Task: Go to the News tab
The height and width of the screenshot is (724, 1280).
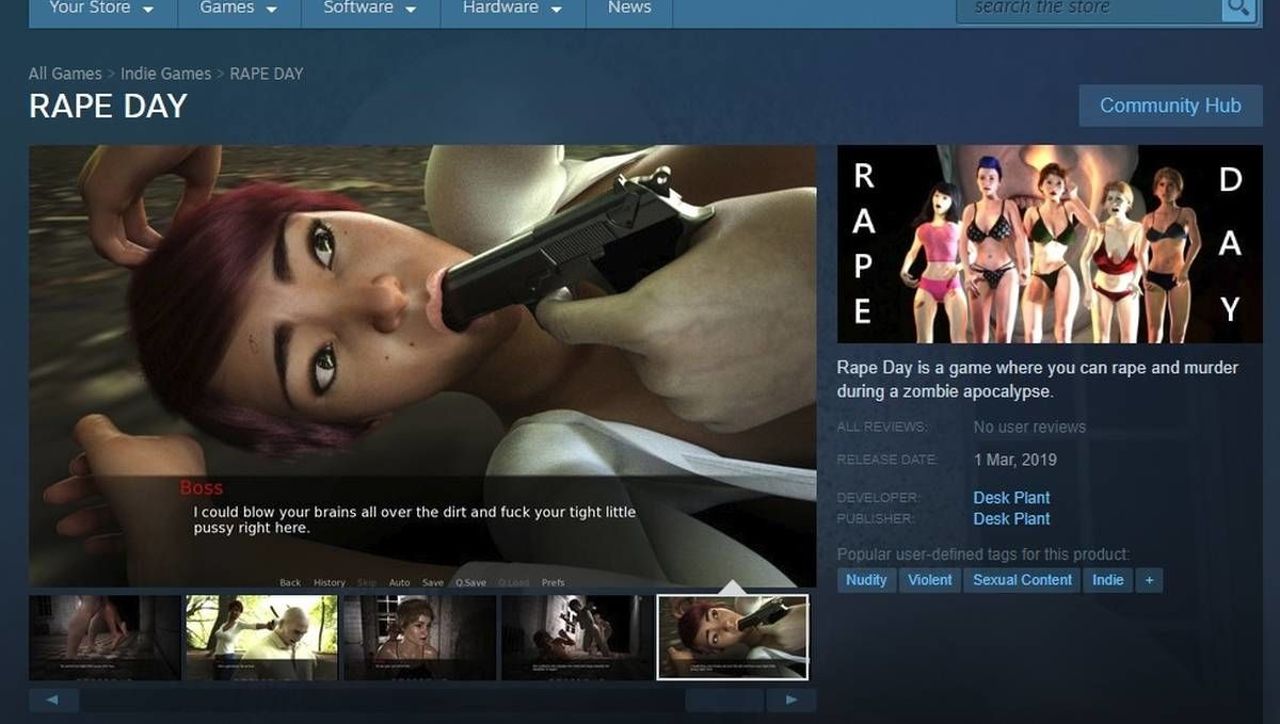Action: [629, 8]
